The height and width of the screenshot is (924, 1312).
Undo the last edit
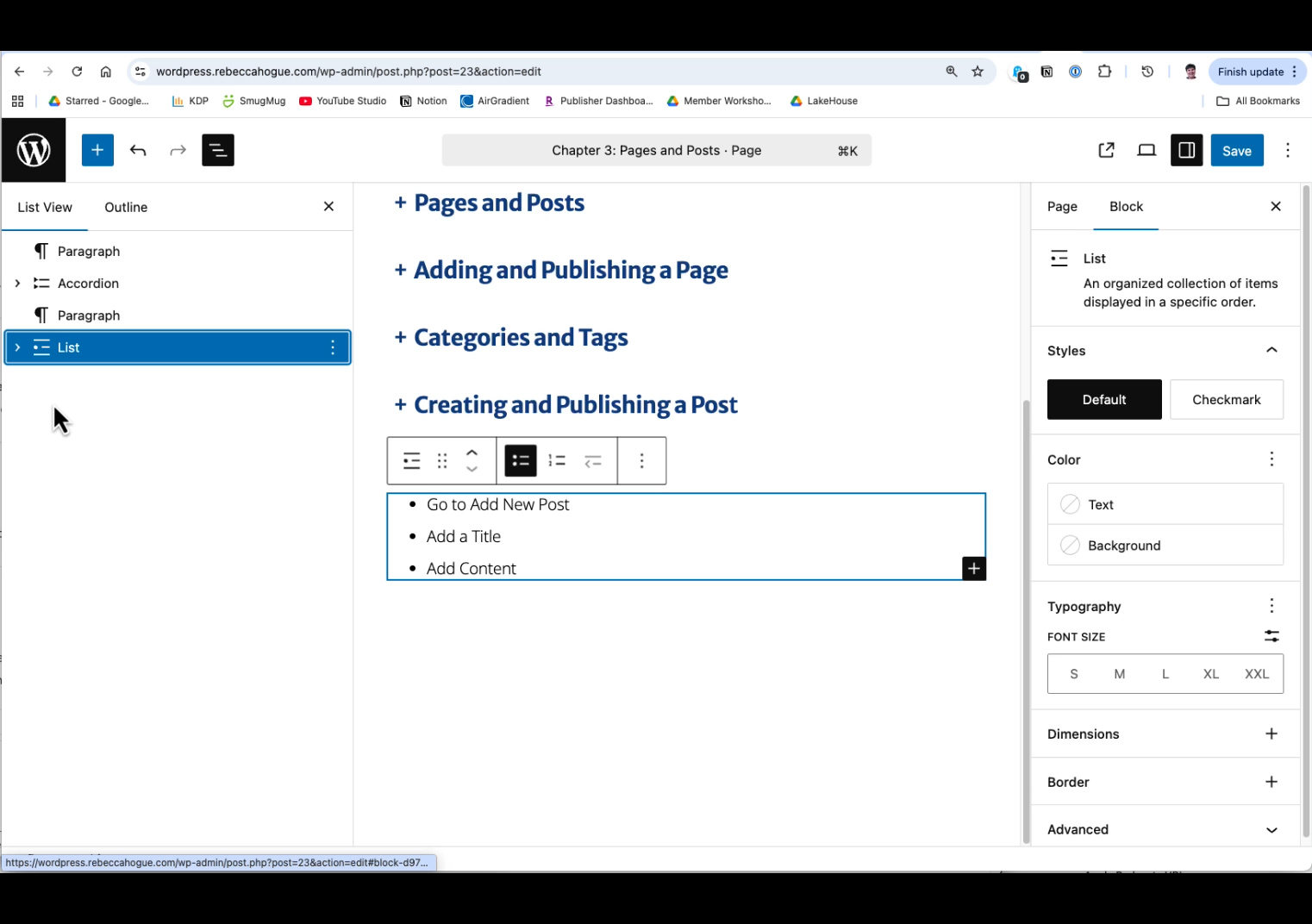pyautogui.click(x=138, y=150)
